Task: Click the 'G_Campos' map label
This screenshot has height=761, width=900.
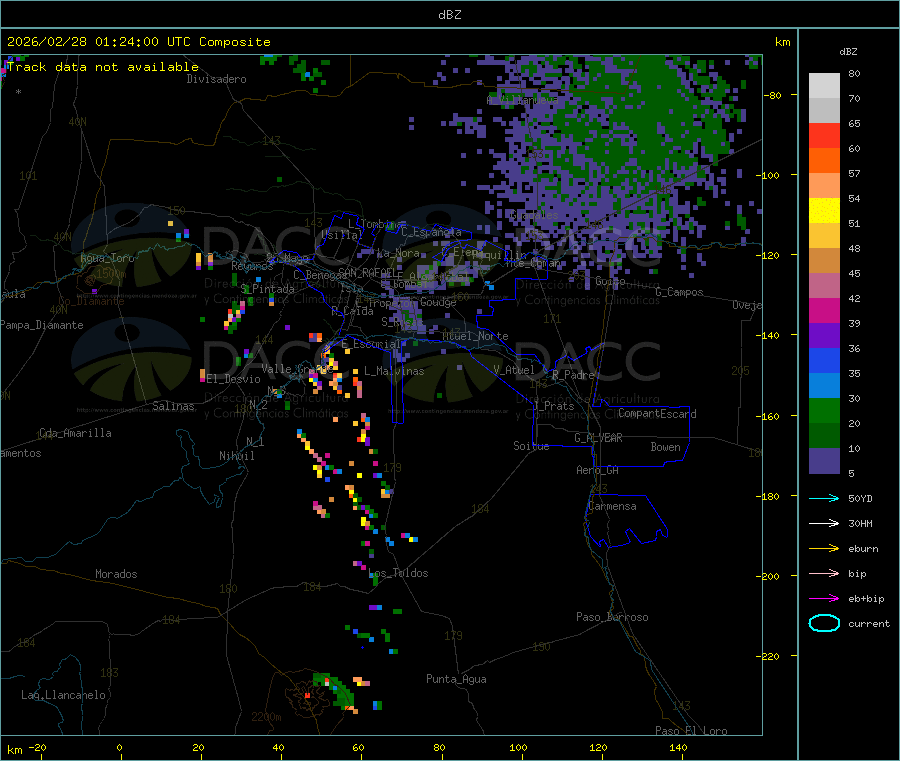Action: click(679, 292)
